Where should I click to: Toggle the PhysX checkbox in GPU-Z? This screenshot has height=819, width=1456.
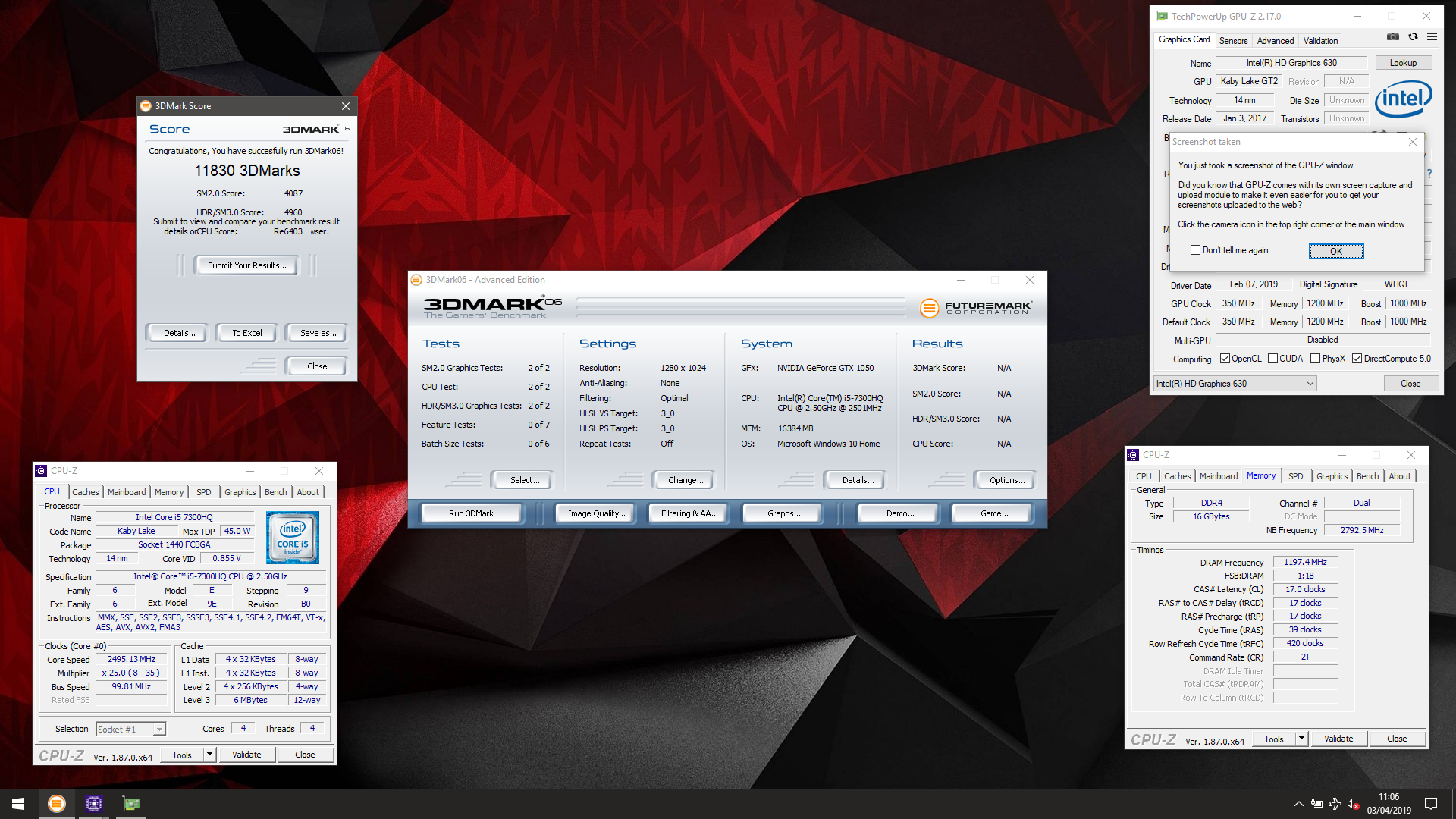coord(1315,359)
